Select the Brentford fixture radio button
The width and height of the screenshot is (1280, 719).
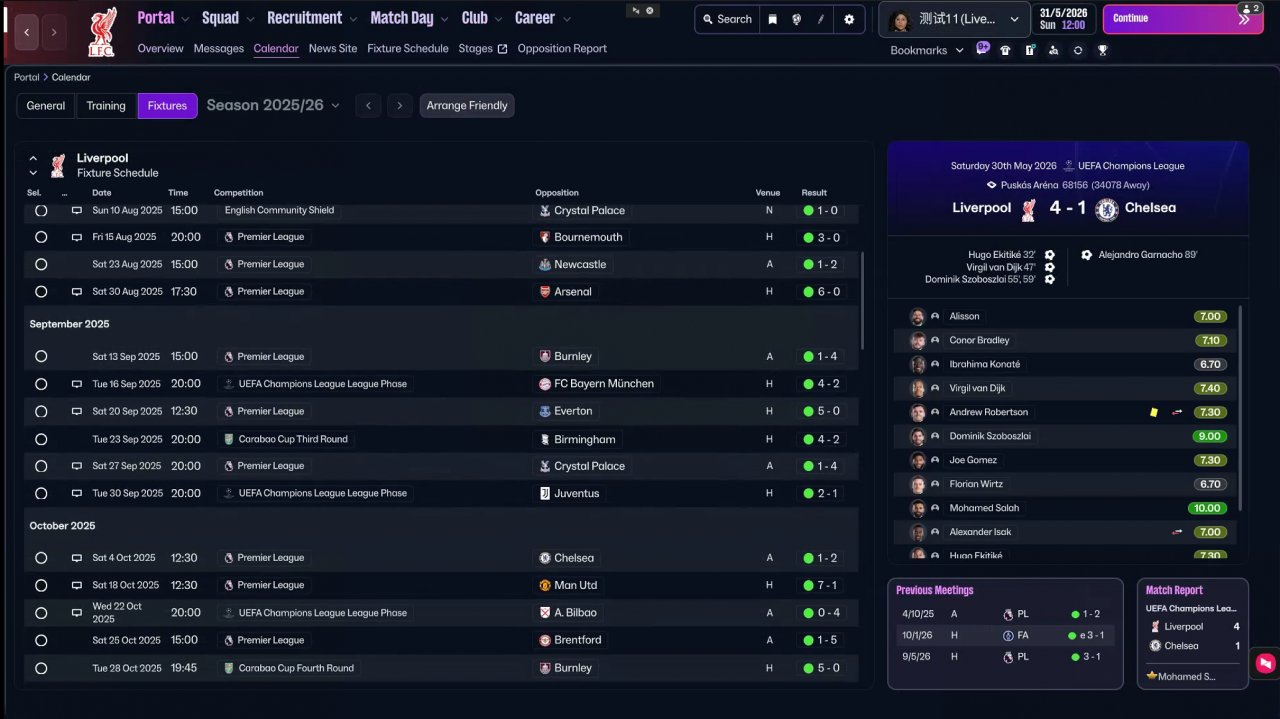click(41, 641)
